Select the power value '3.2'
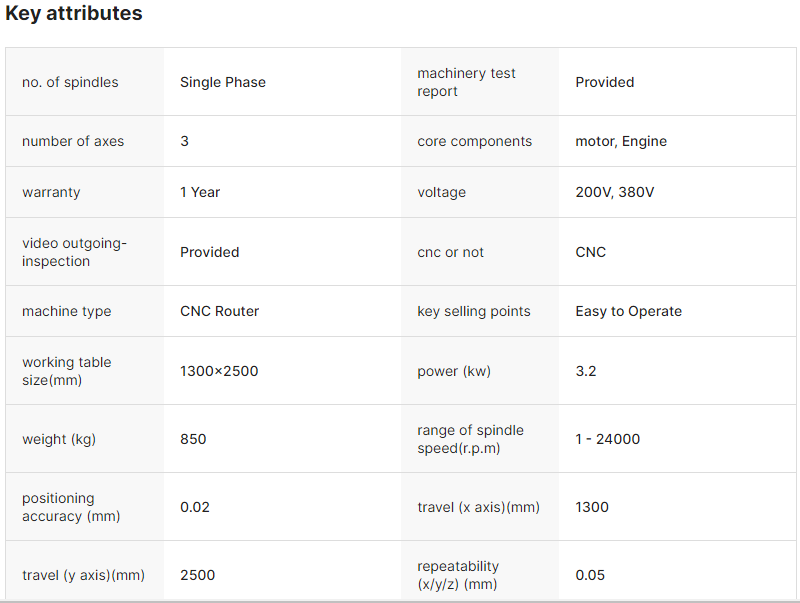Screen dimensions: 800x603 point(586,371)
